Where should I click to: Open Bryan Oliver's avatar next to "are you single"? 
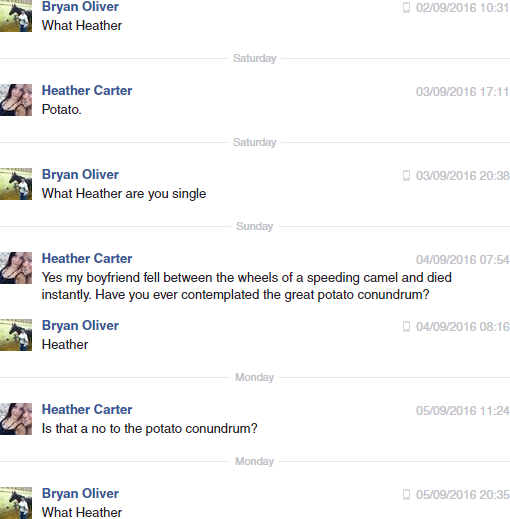point(16,184)
